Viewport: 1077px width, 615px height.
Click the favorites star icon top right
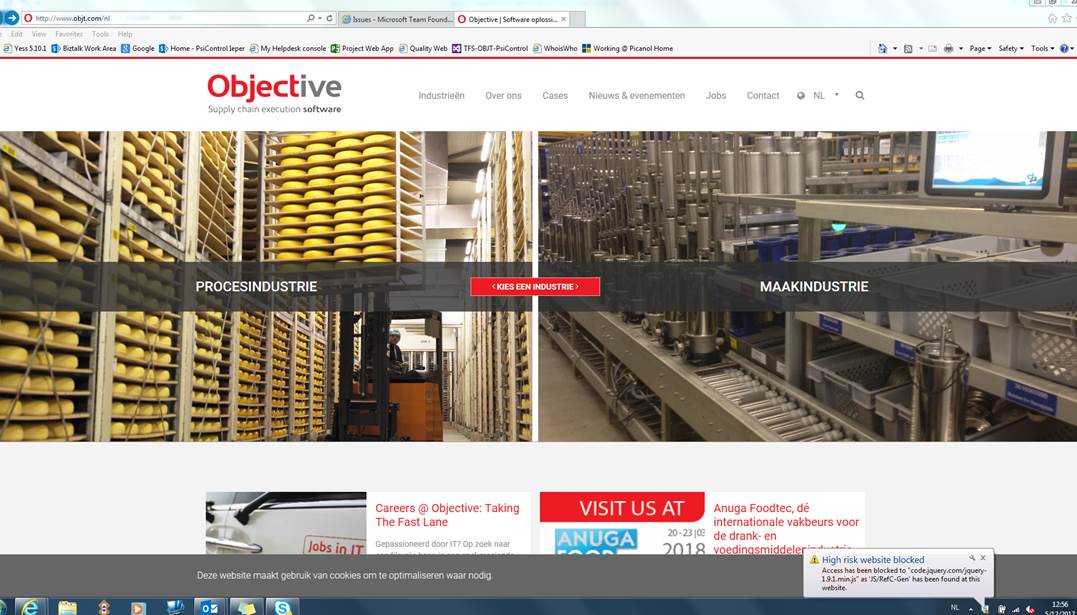[x=1067, y=19]
